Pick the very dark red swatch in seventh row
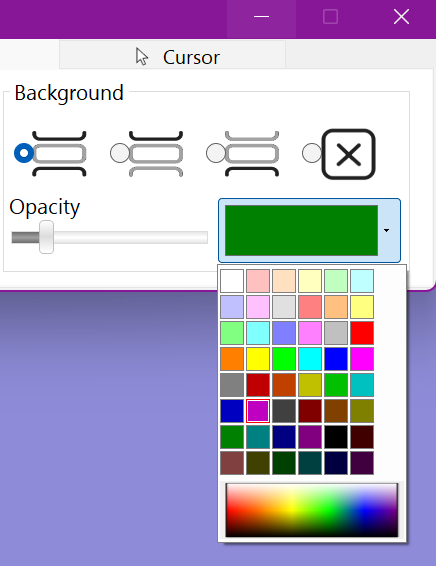This screenshot has height=566, width=436. pyautogui.click(x=362, y=437)
